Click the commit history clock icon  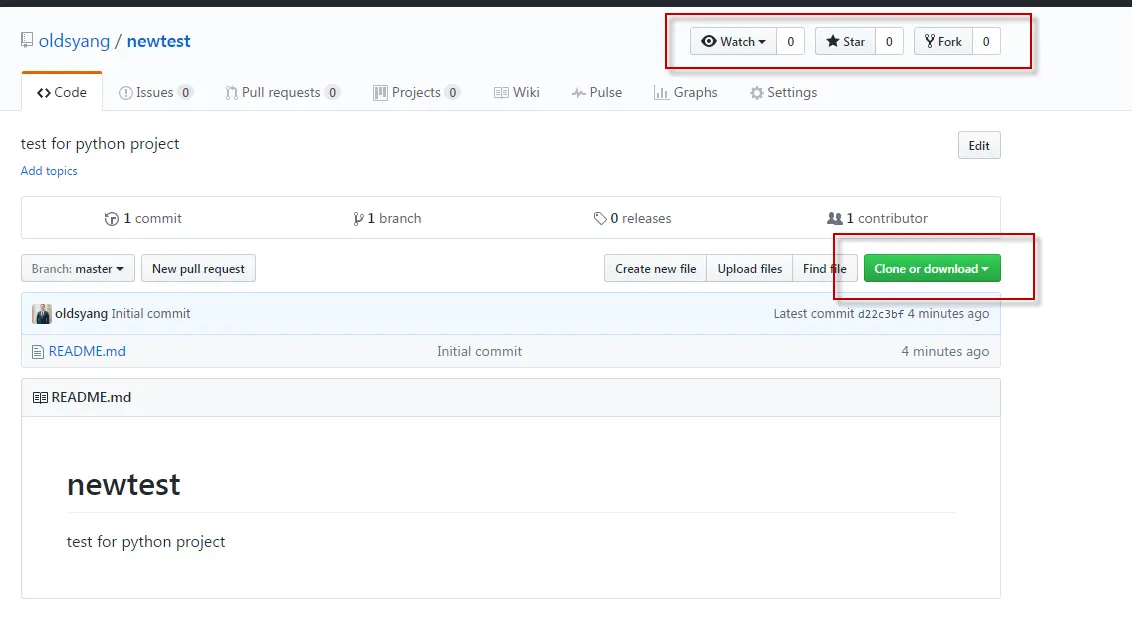tap(111, 219)
